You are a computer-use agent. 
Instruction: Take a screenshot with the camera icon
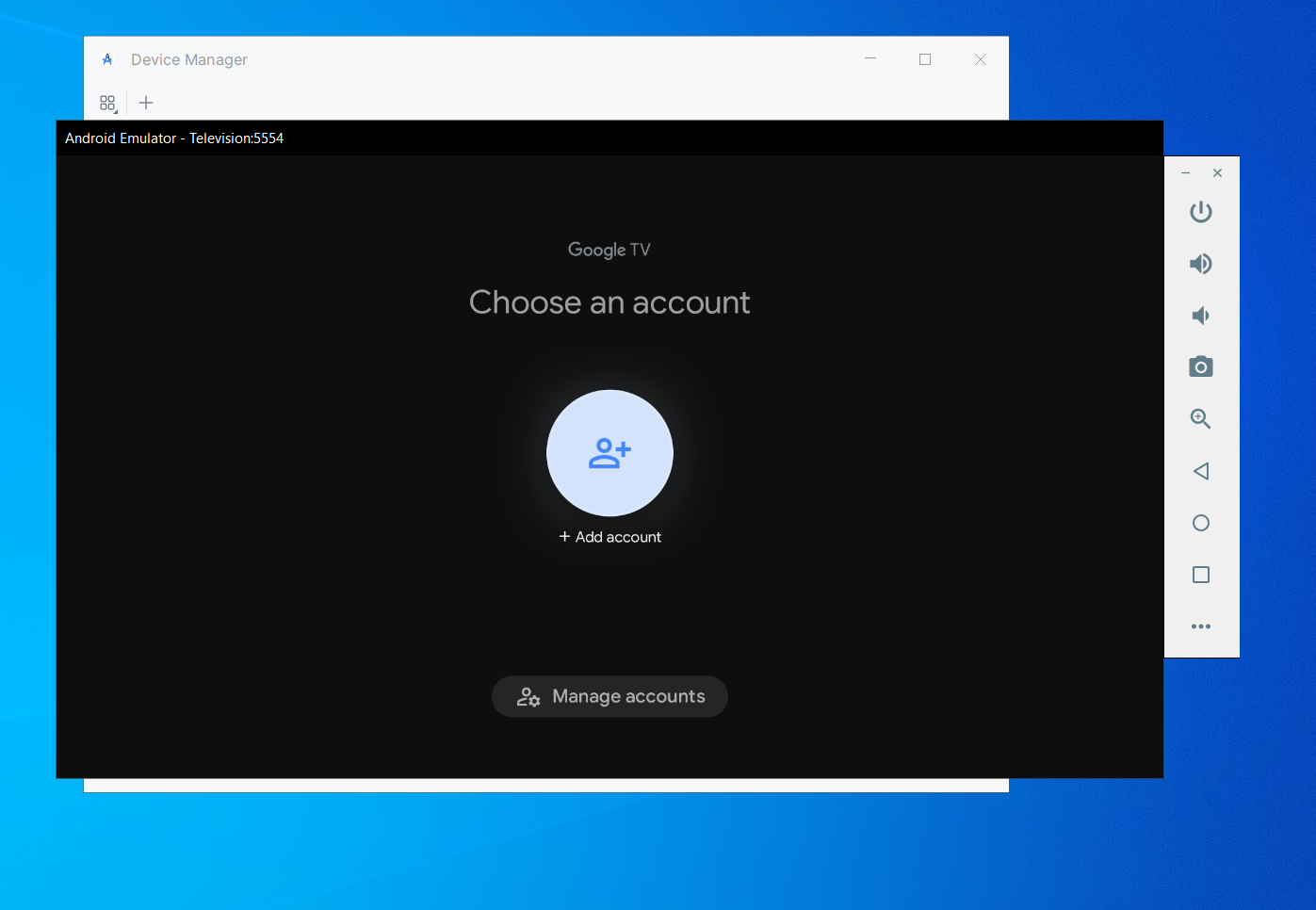(1200, 366)
